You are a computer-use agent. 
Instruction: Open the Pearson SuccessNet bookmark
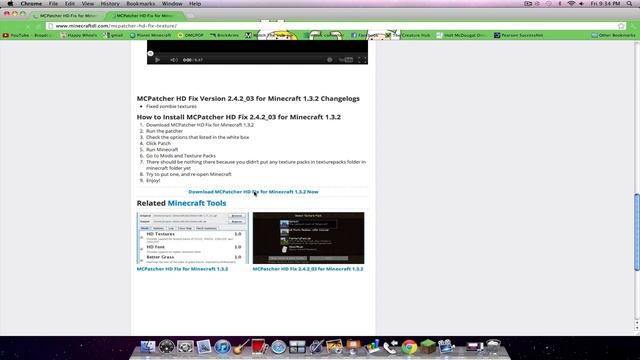[518, 36]
